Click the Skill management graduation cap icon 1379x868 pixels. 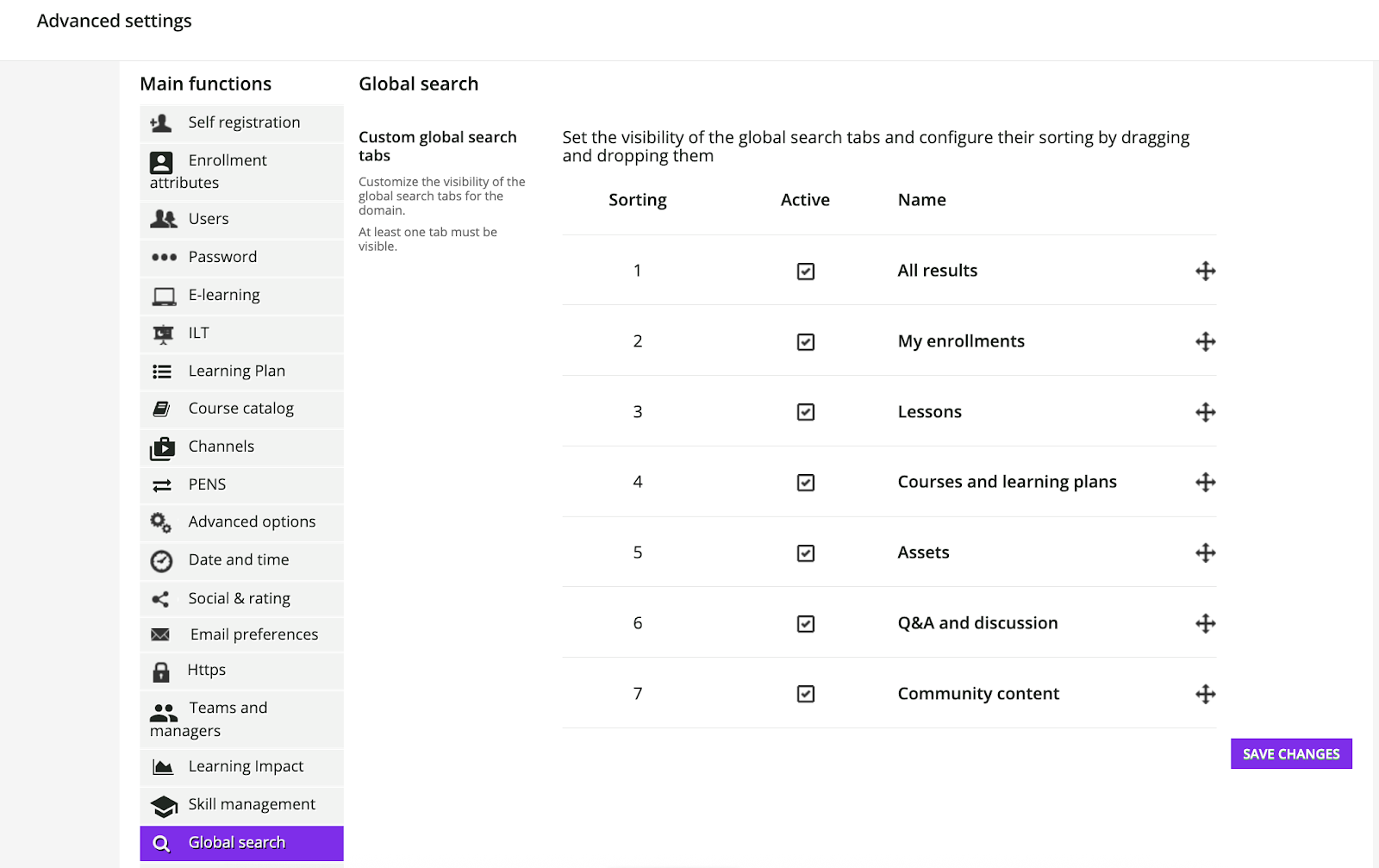(164, 806)
